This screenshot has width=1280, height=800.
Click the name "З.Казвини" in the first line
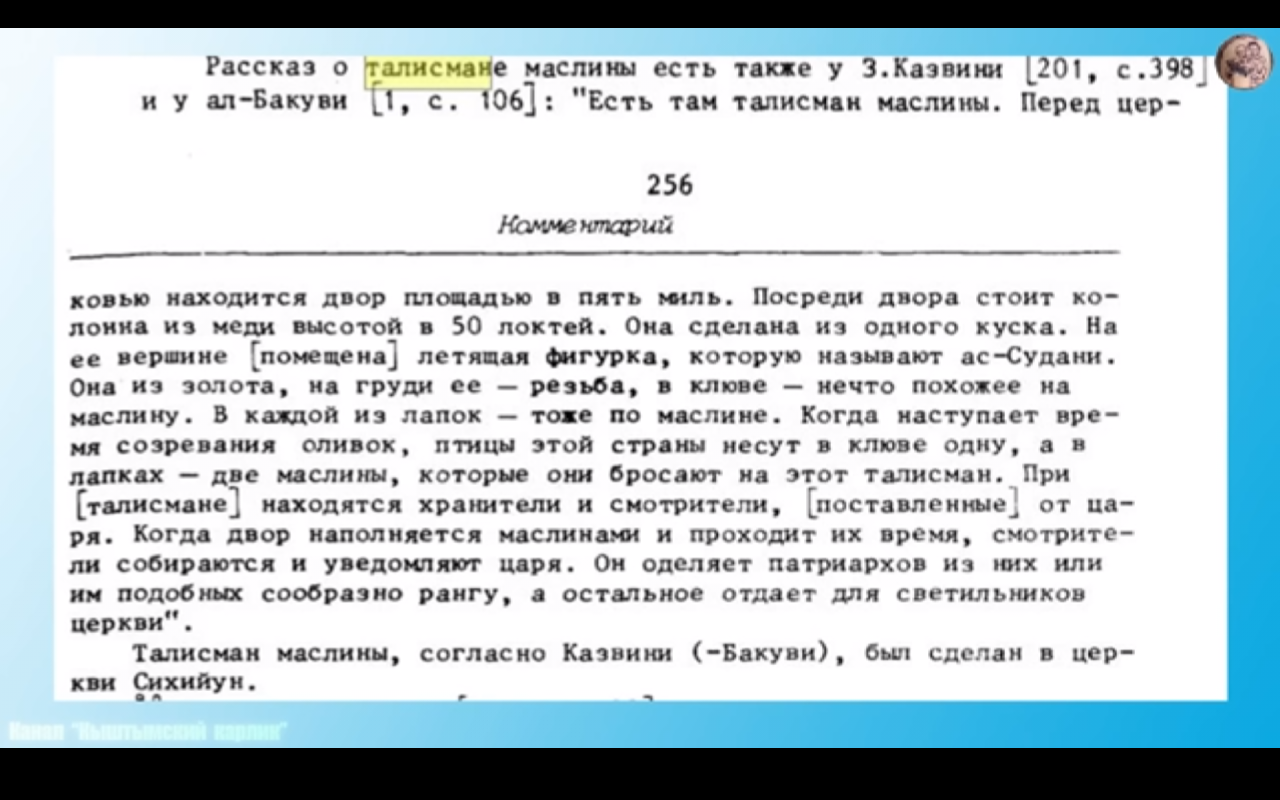[x=932, y=68]
